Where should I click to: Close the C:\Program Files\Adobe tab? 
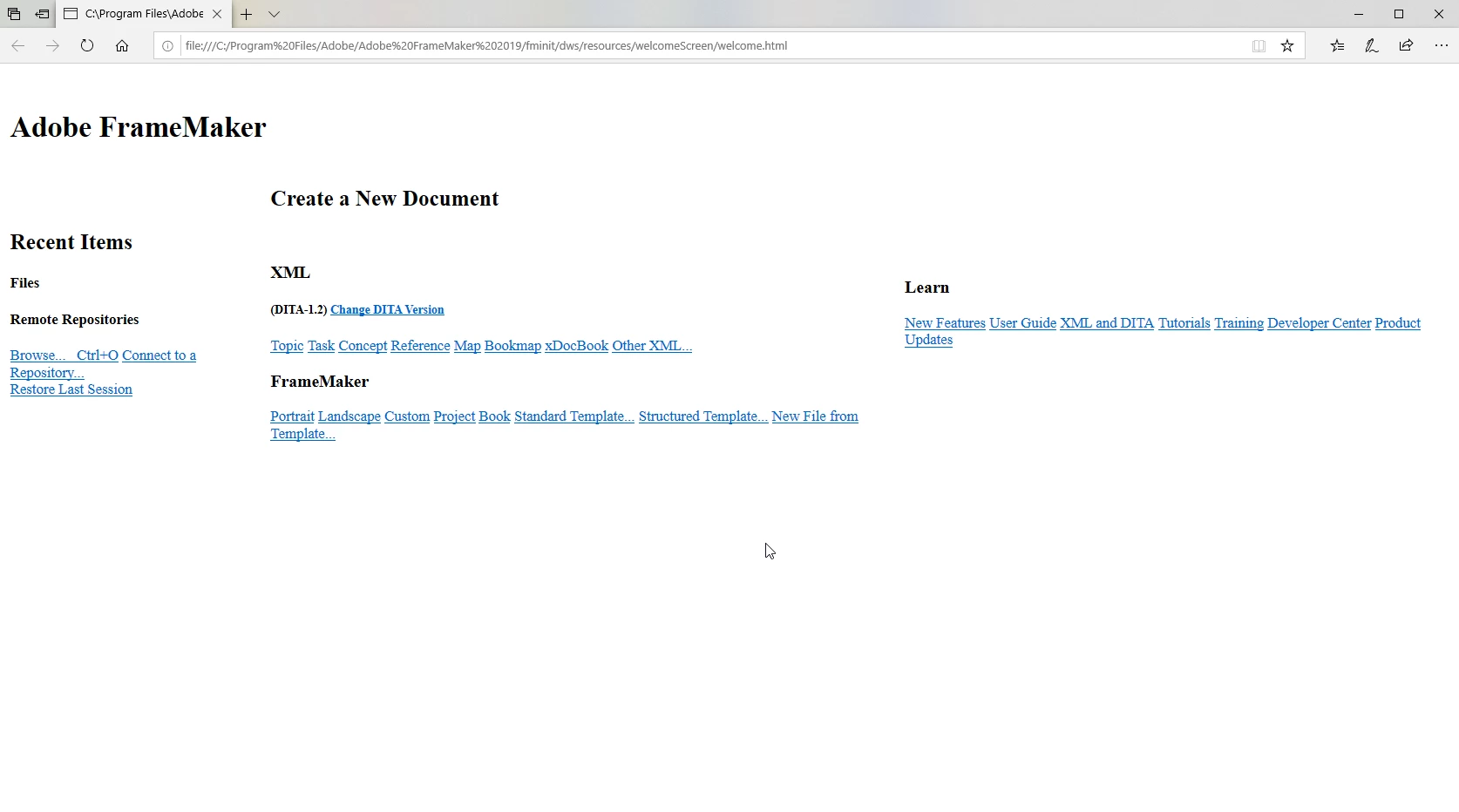[217, 14]
